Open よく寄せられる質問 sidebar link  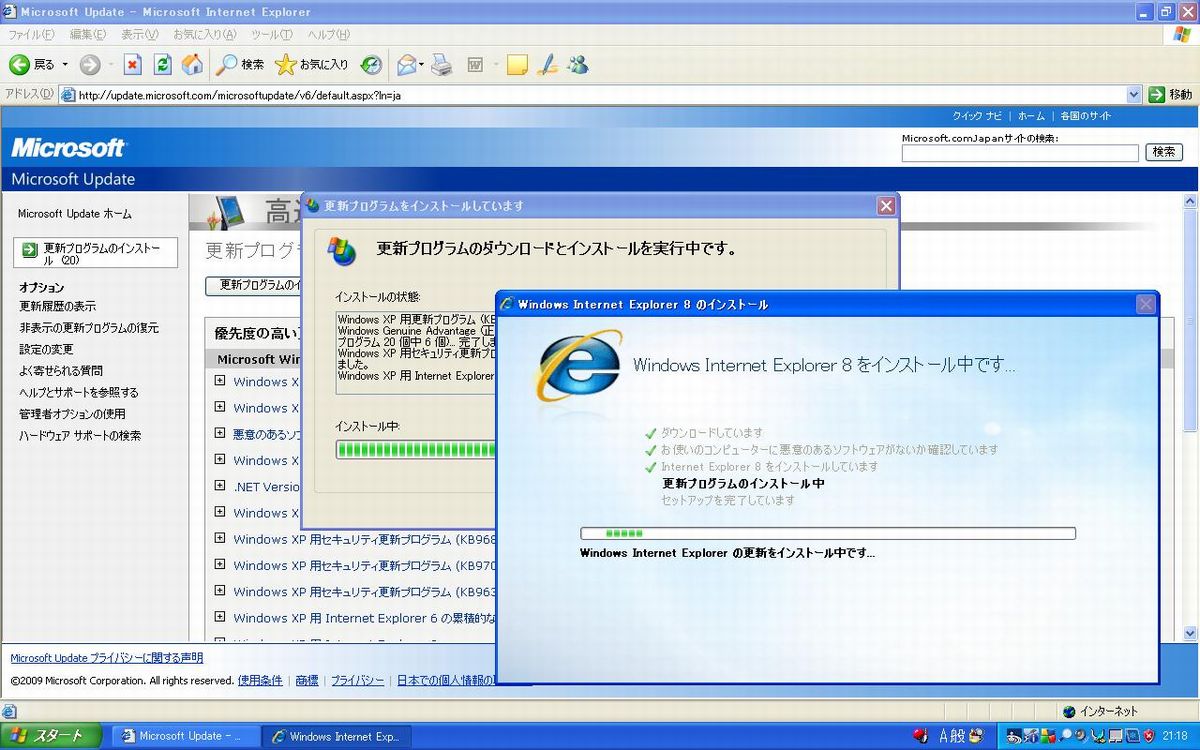pyautogui.click(x=61, y=371)
